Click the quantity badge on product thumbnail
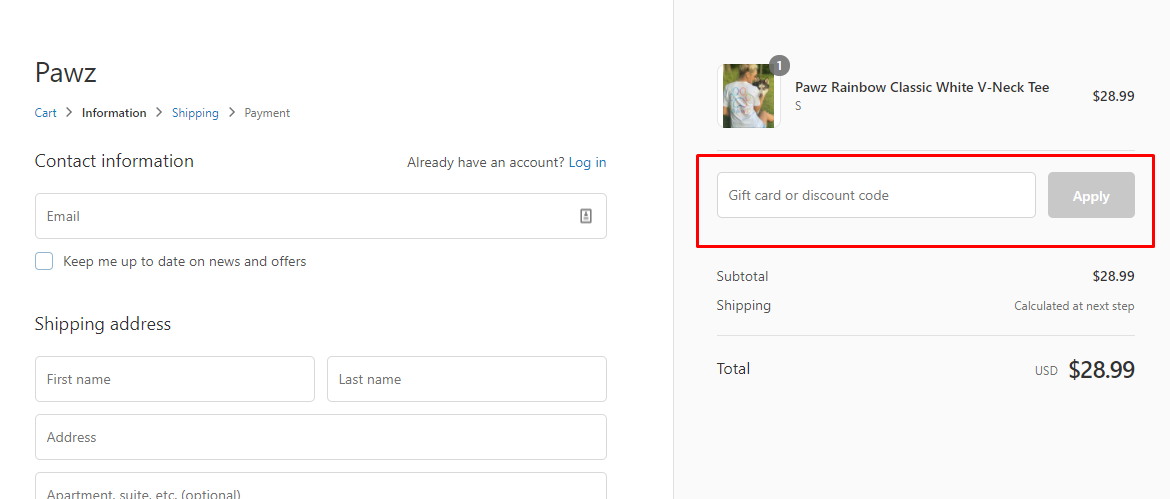Image resolution: width=1170 pixels, height=499 pixels. point(779,66)
